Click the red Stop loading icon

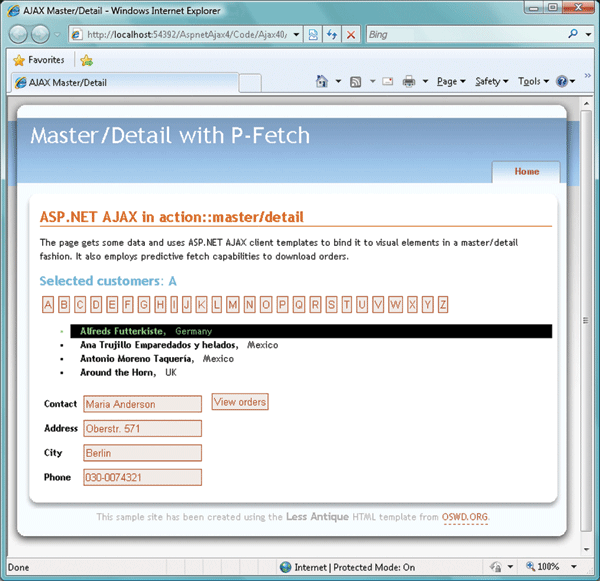click(351, 35)
